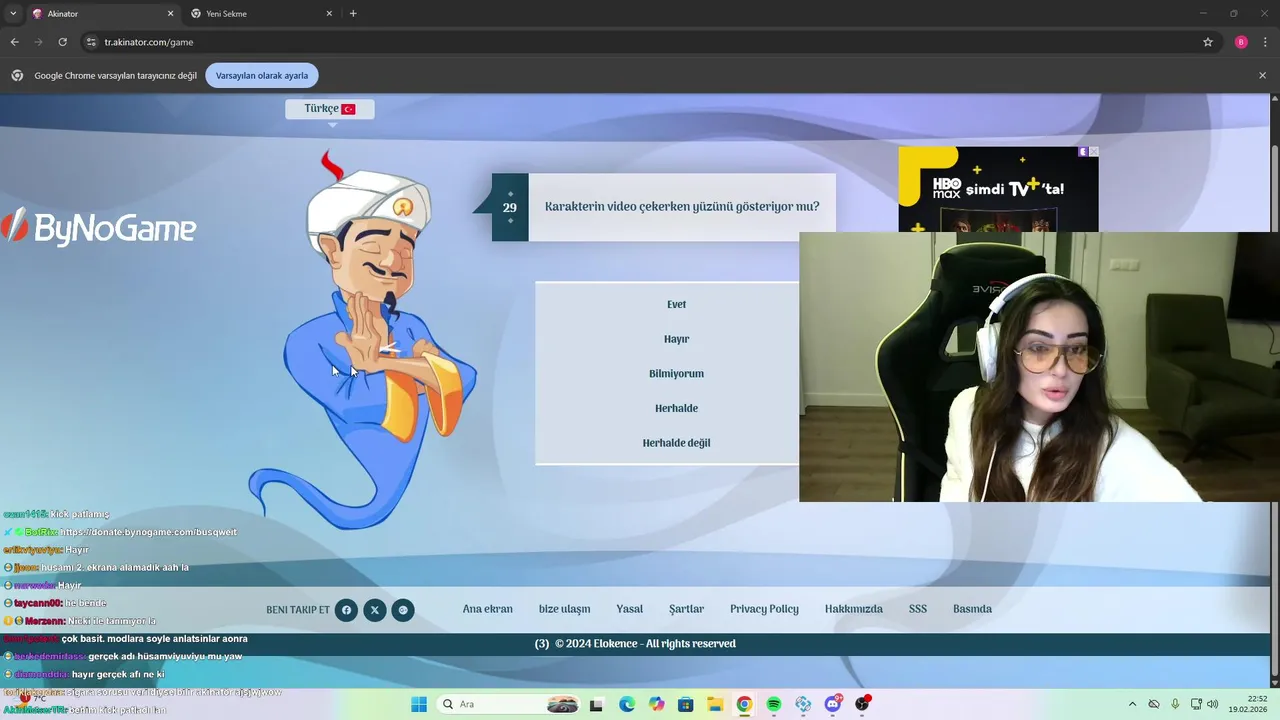Launch Microsoft Edge from the taskbar
The image size is (1280, 720).
[627, 704]
